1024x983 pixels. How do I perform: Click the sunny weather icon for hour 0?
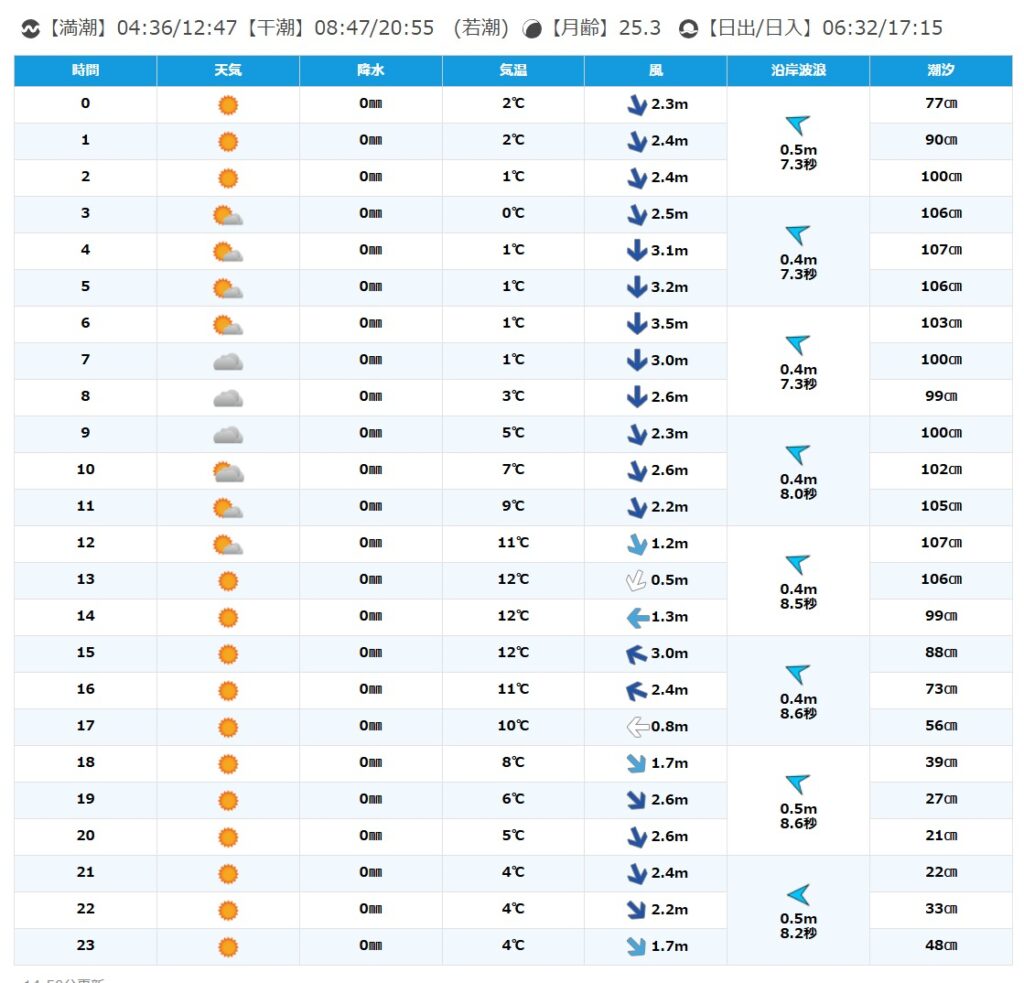tap(228, 105)
